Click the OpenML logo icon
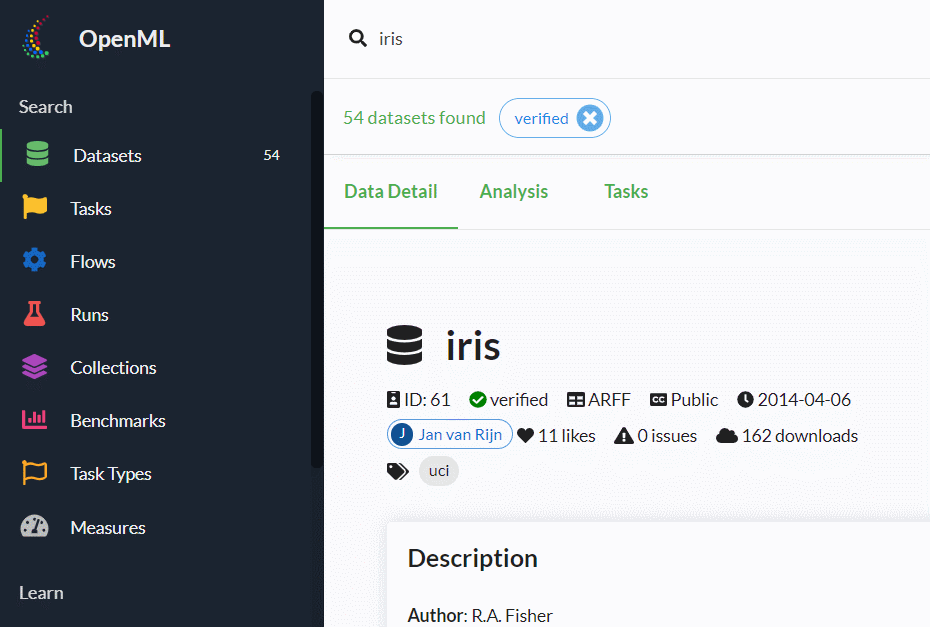The height and width of the screenshot is (627, 930). pos(37,39)
